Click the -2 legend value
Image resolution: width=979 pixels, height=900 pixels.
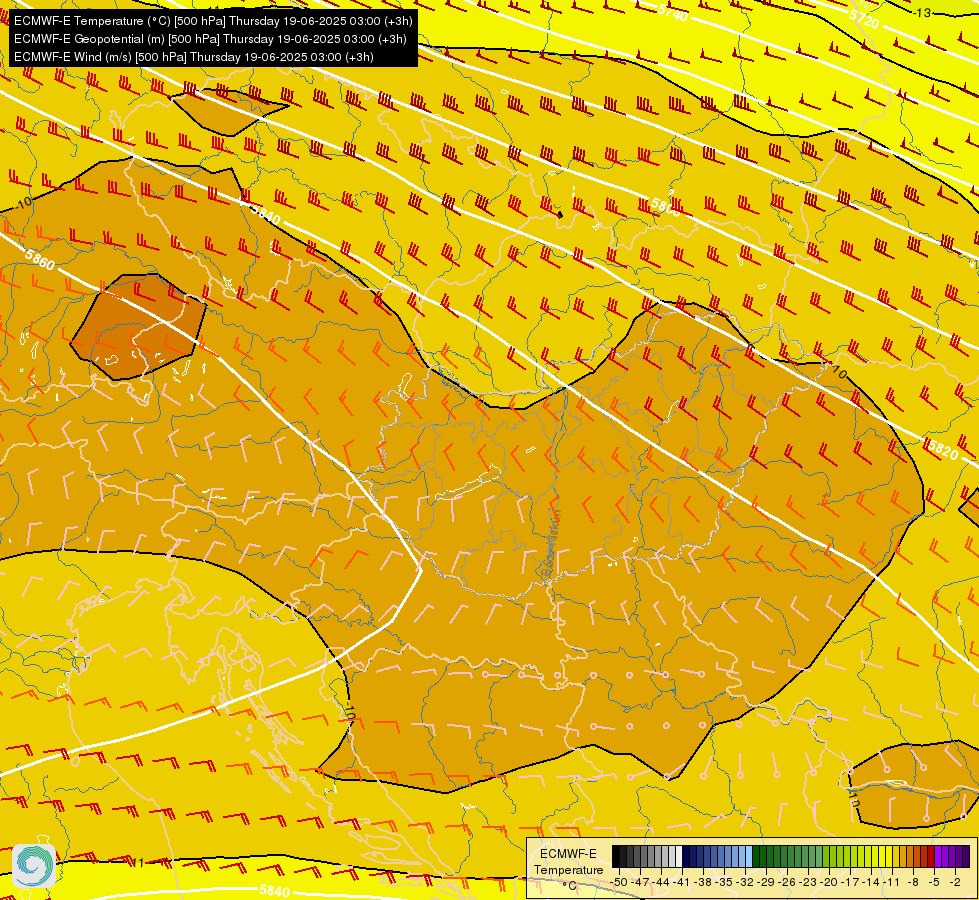point(955,883)
